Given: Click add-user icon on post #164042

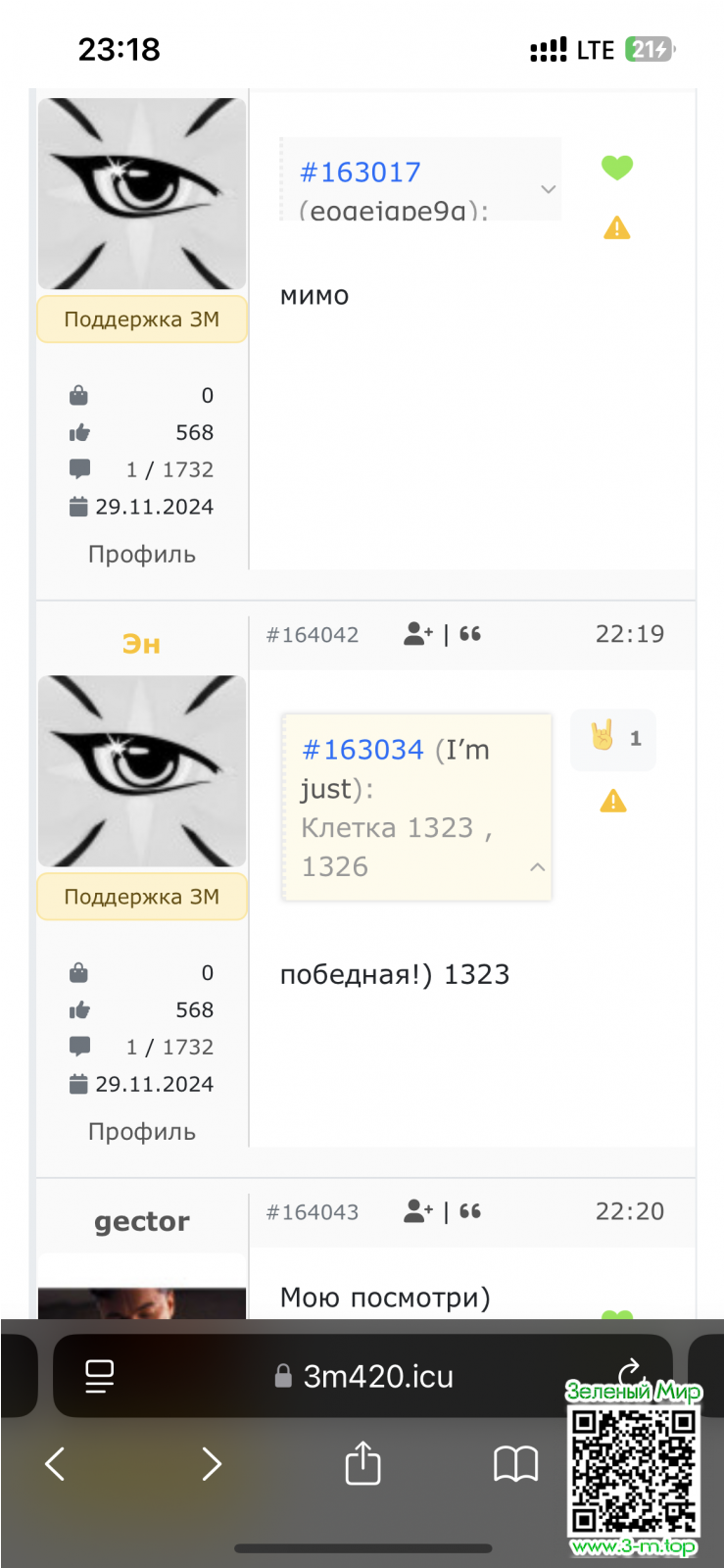Looking at the screenshot, I should (x=417, y=634).
